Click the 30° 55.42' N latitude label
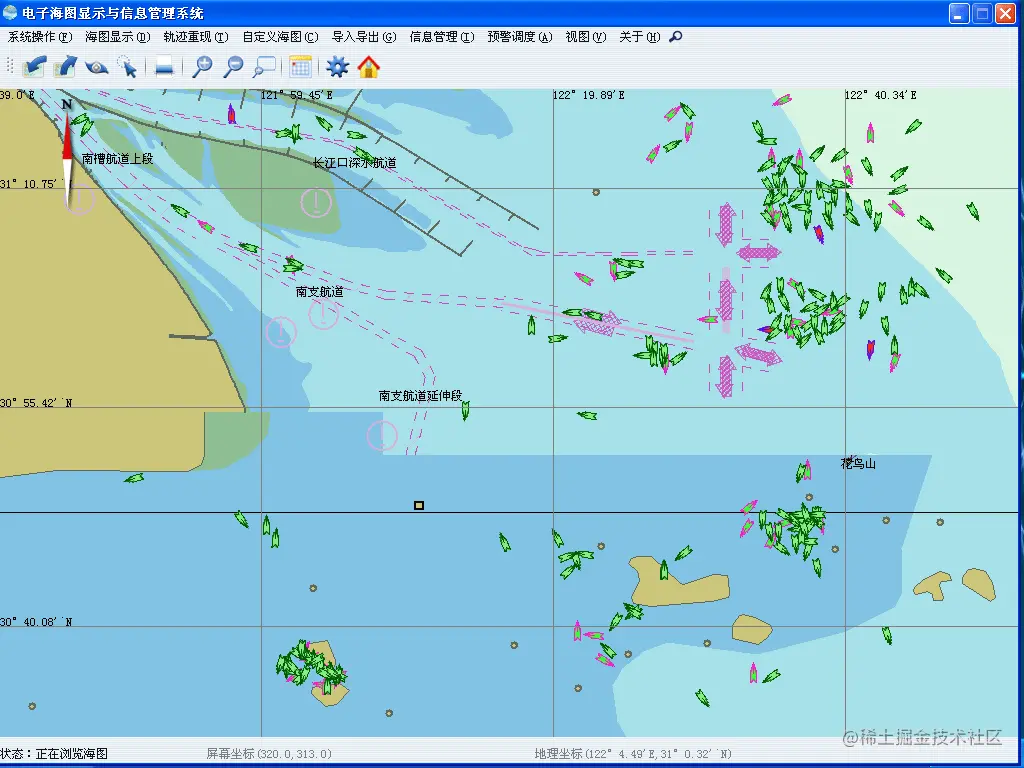1024x768 pixels. (x=36, y=403)
